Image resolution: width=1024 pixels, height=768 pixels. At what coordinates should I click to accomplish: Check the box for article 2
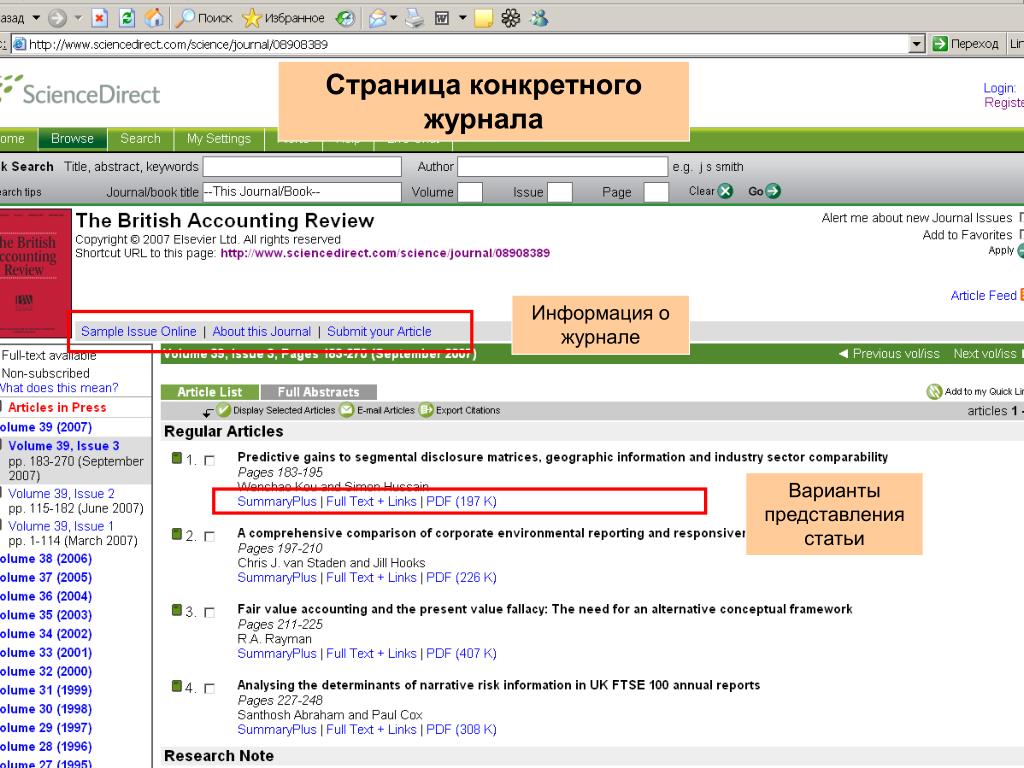[x=210, y=536]
